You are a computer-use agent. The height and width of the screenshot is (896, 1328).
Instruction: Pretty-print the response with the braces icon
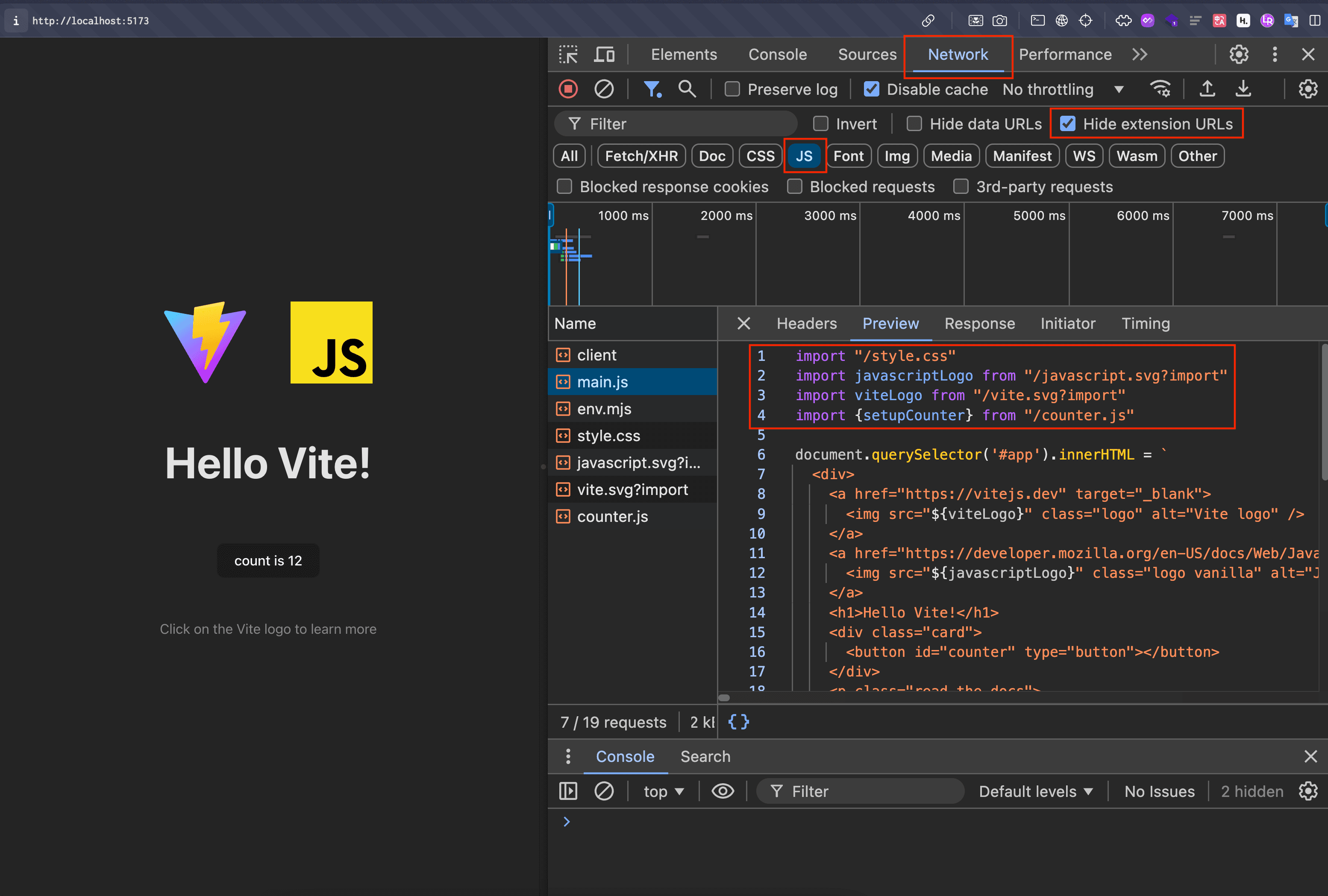738,722
